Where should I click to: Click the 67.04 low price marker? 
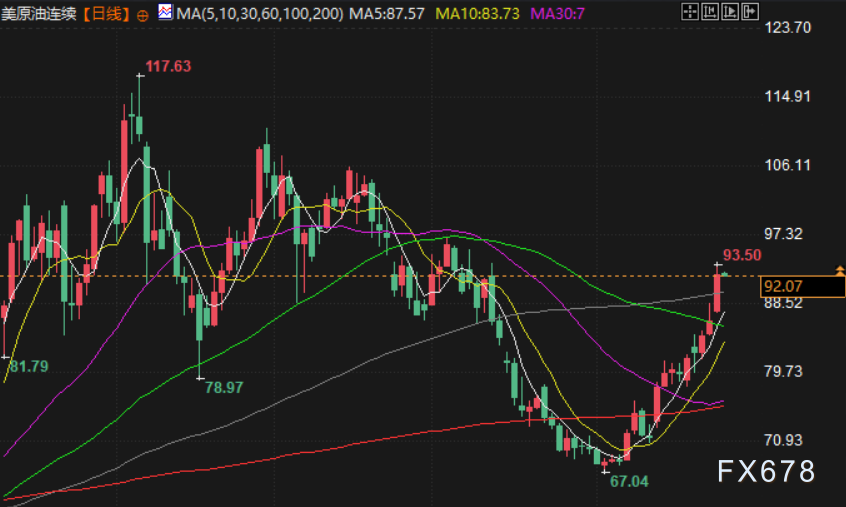click(629, 481)
